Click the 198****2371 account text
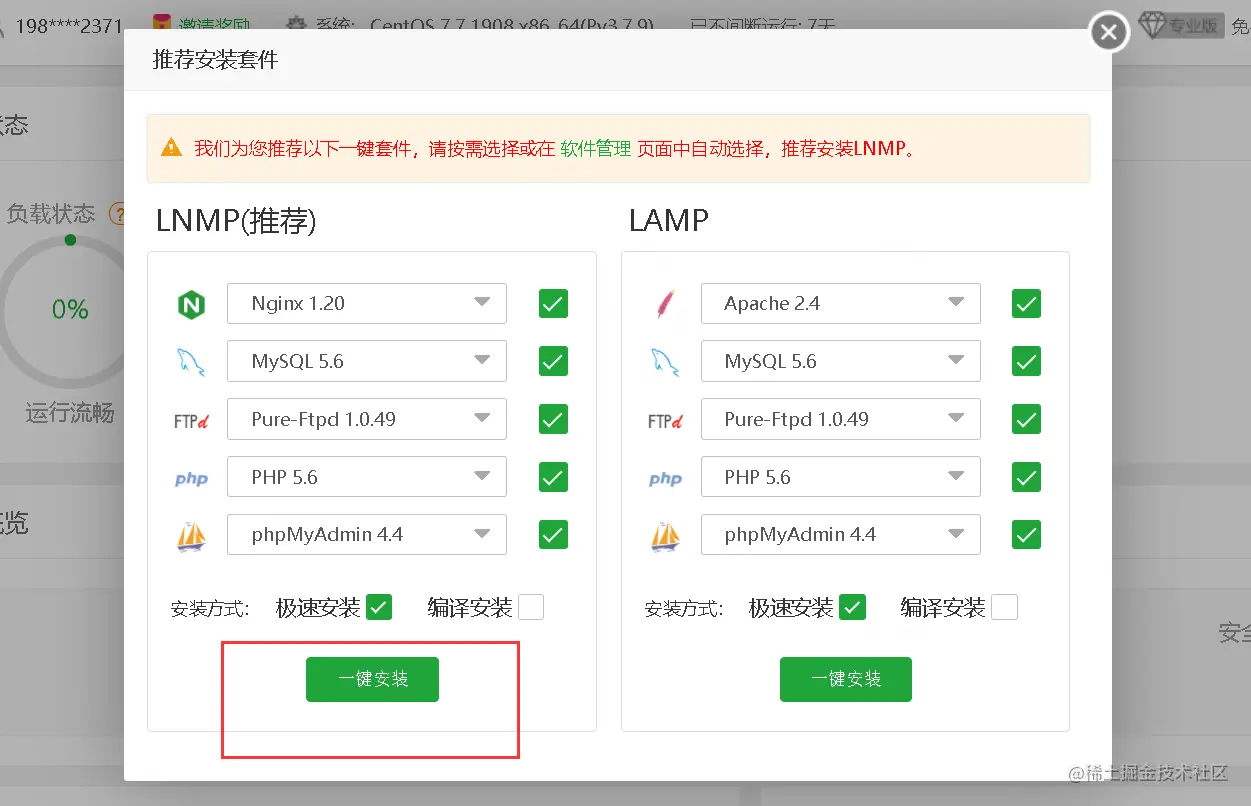This screenshot has height=806, width=1251. [69, 26]
